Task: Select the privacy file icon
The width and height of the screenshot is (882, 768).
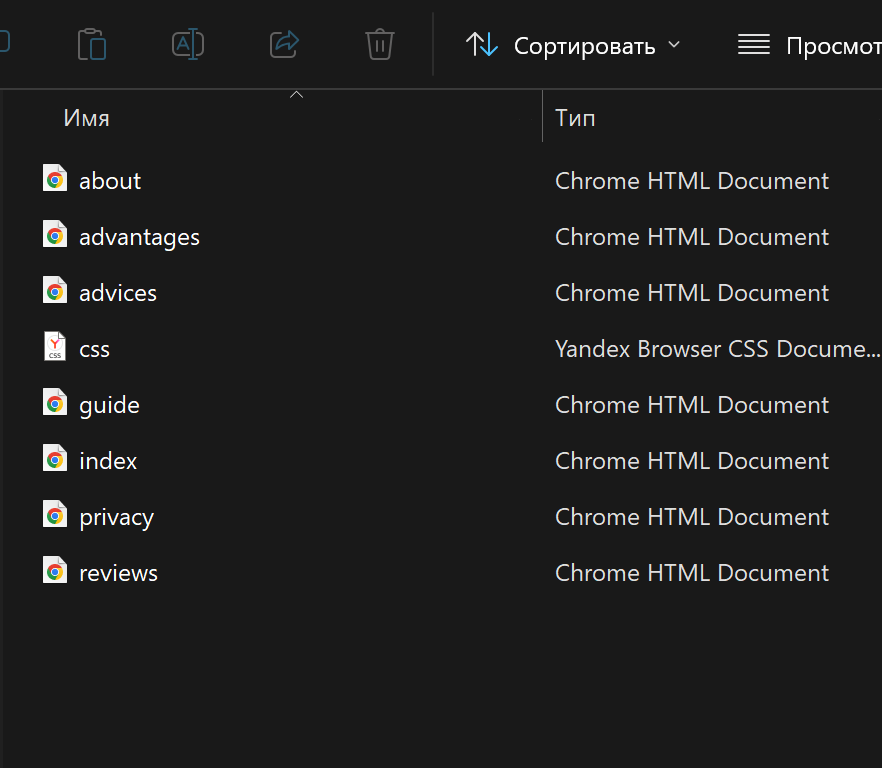Action: tap(55, 514)
